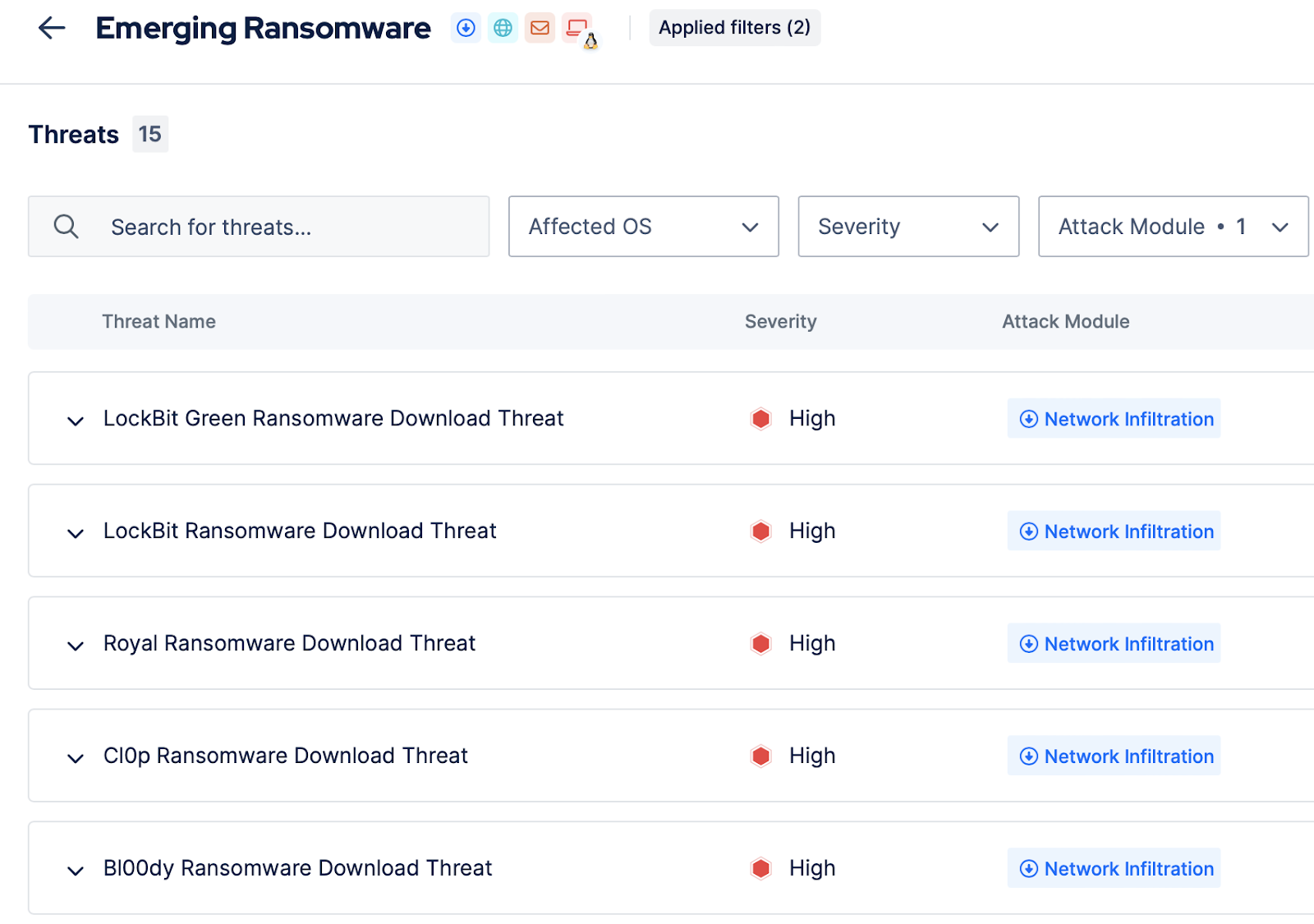Click the Search for threats field
1314x924 pixels.
(x=259, y=226)
